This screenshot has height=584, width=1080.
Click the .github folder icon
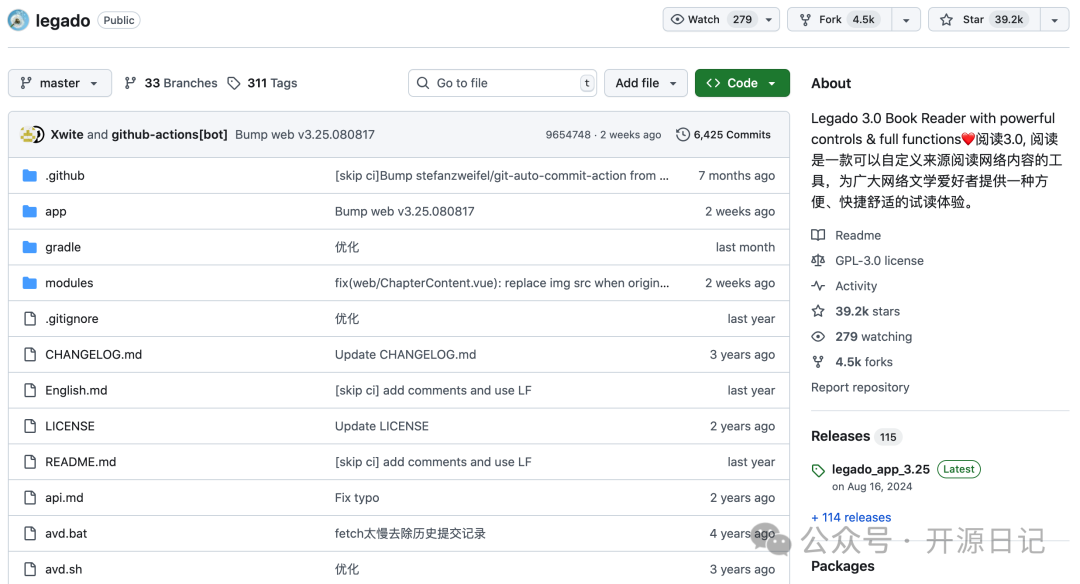pos(29,176)
